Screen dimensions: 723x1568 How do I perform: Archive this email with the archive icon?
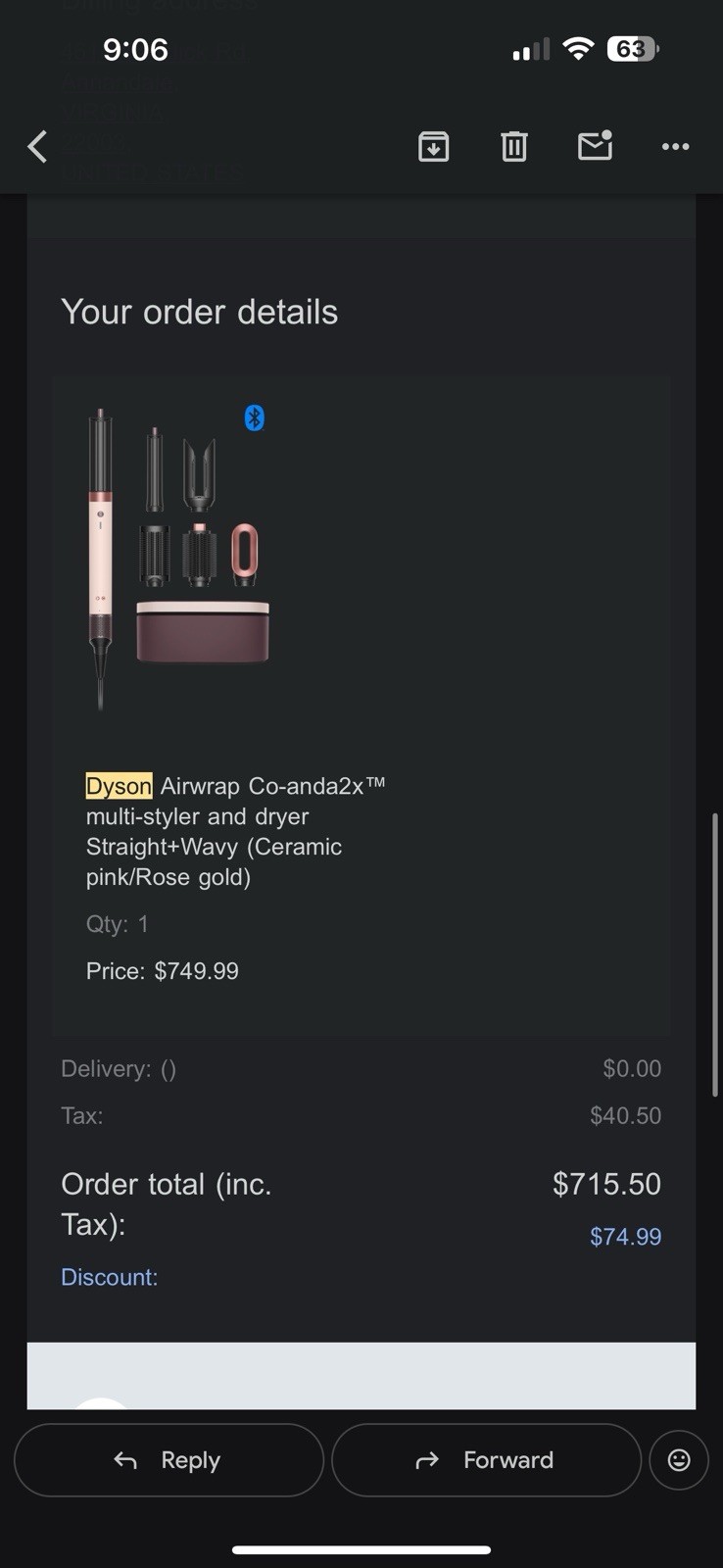coord(433,147)
